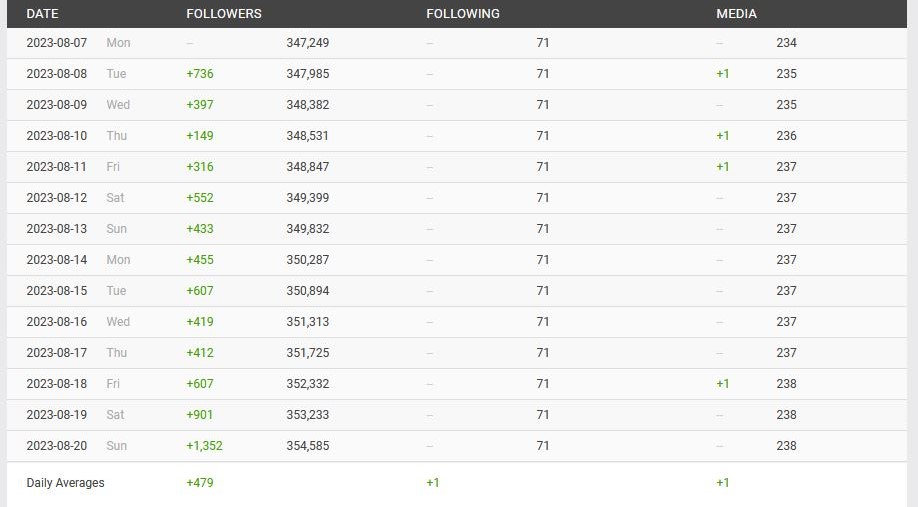Click the Daily Averages label

(65, 483)
